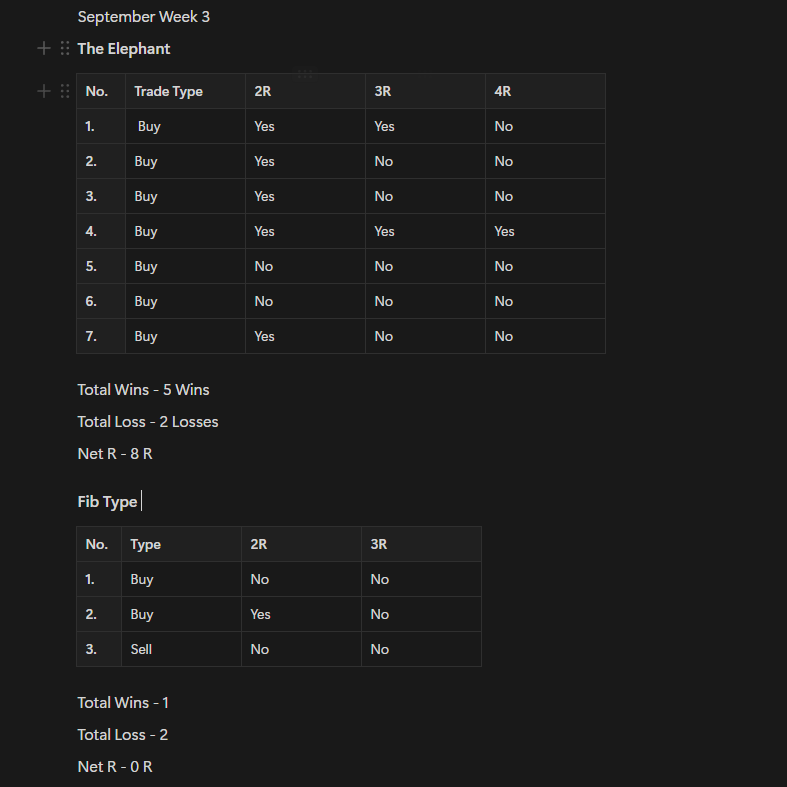
Task: Click the plus icon beside The Elephant heading
Action: tap(43, 48)
